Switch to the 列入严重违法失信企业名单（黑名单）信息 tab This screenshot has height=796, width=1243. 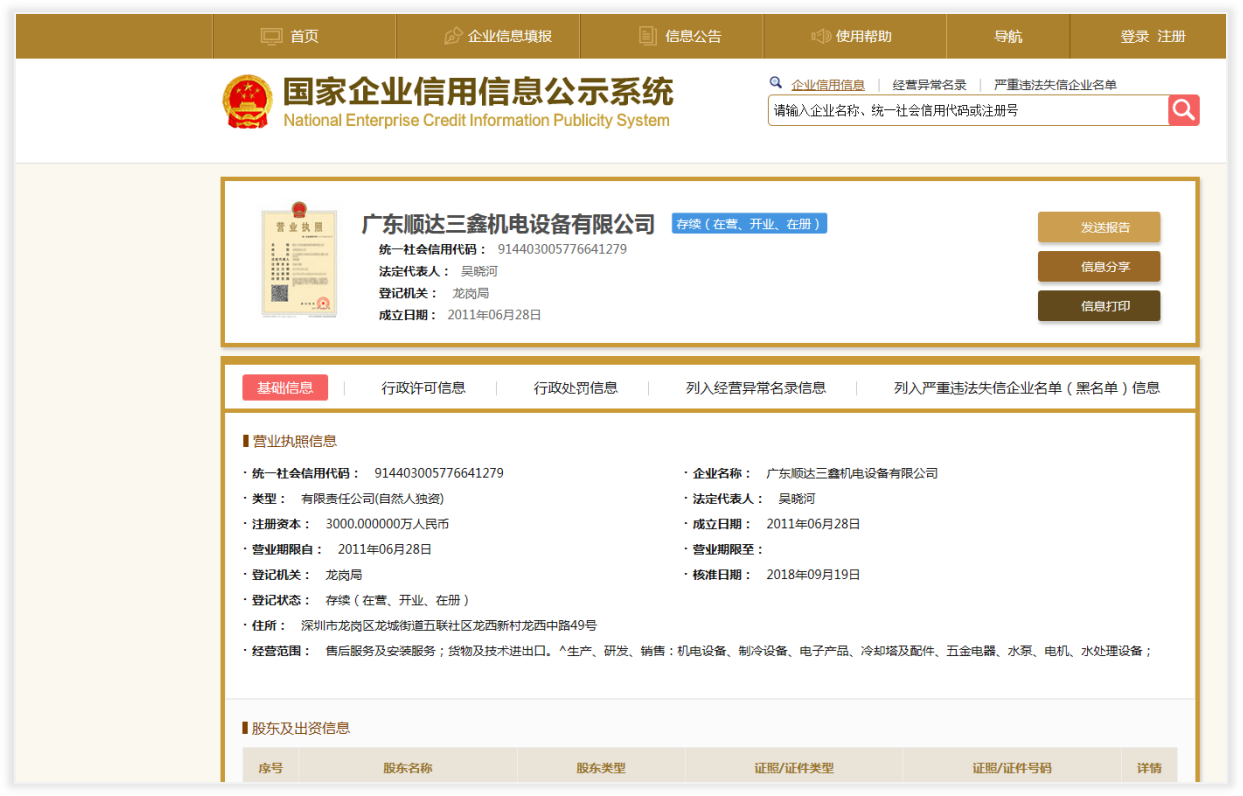(x=1027, y=388)
